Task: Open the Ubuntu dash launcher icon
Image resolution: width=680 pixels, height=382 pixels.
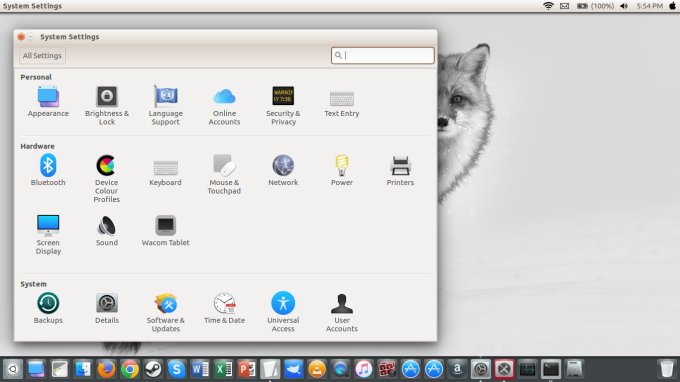Action: point(13,369)
